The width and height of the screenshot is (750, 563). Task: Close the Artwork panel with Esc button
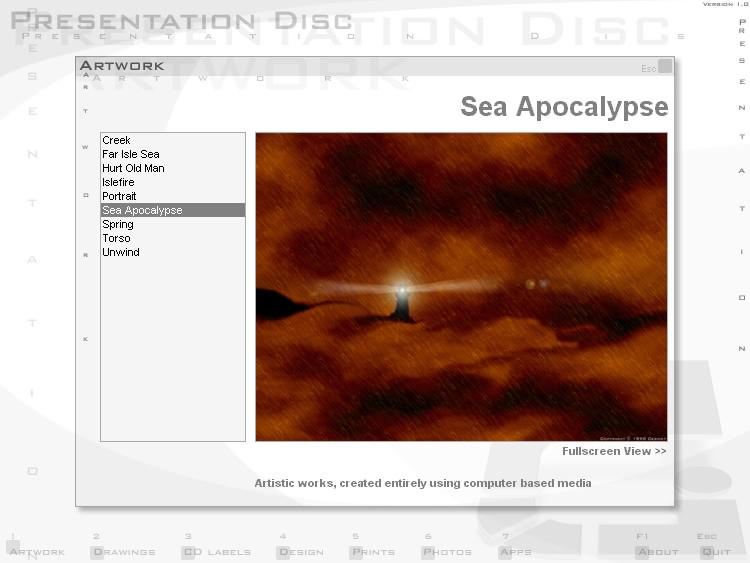pos(664,67)
